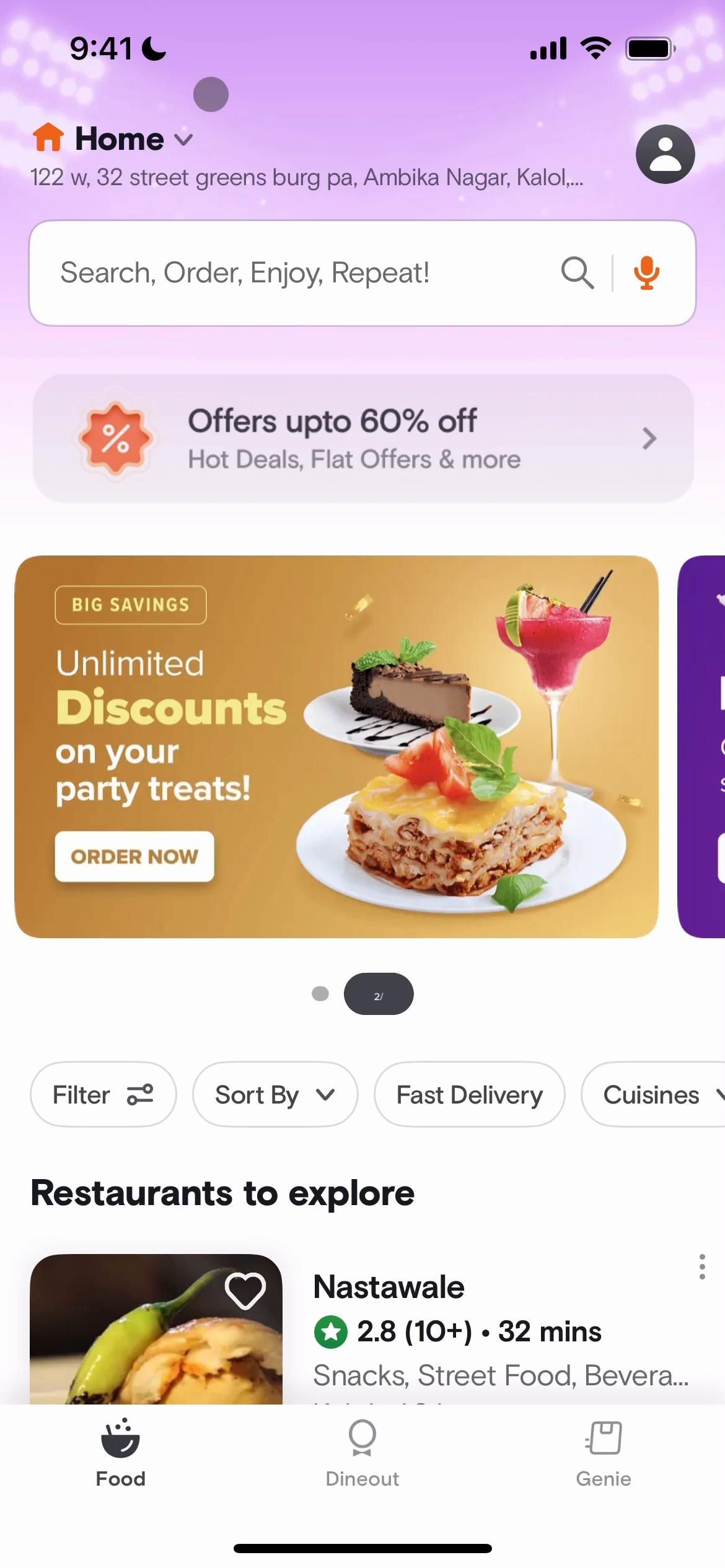Tap the Genie bag icon
Viewport: 725px width, 1568px height.
click(604, 1437)
